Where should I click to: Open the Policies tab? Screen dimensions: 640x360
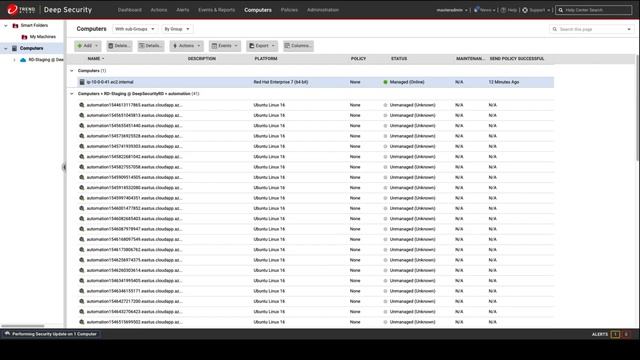point(289,10)
